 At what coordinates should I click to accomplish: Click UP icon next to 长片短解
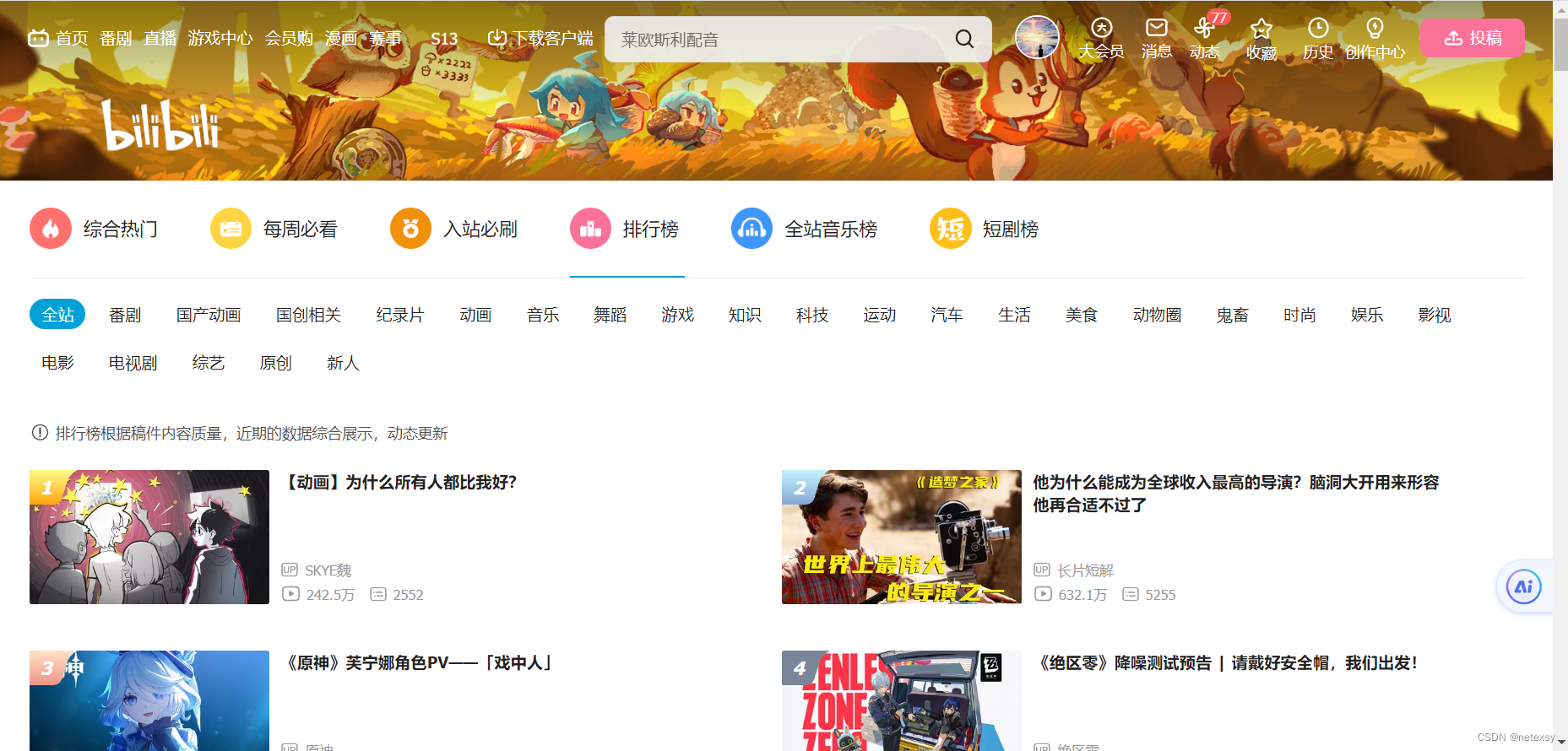click(1042, 570)
